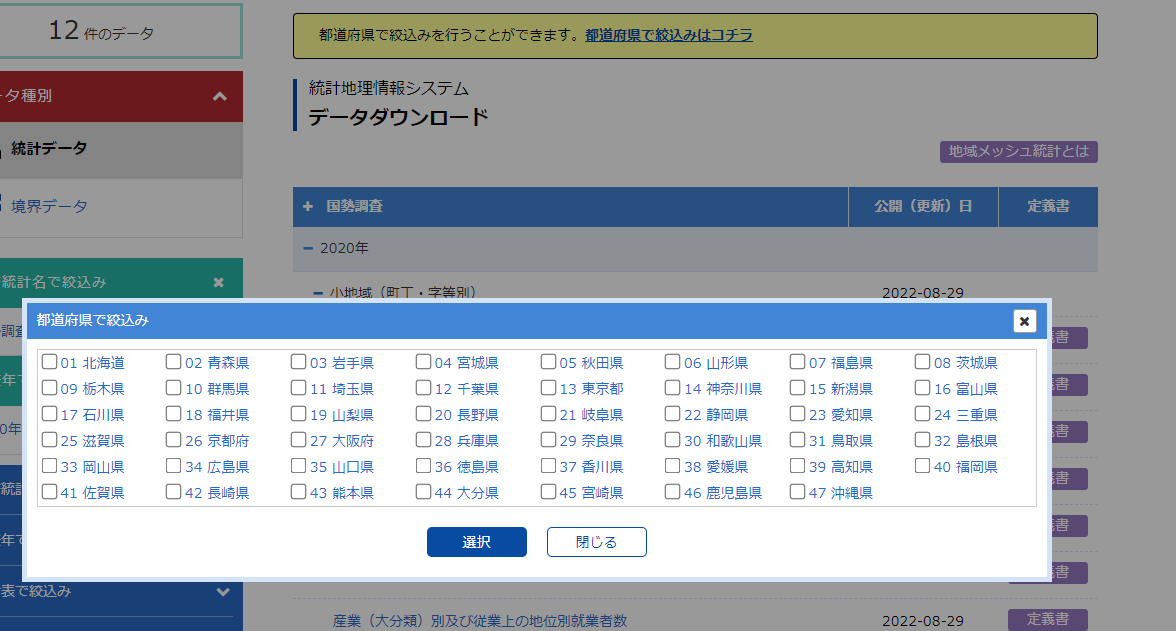Select 32 島根県 checkbox

click(x=922, y=440)
